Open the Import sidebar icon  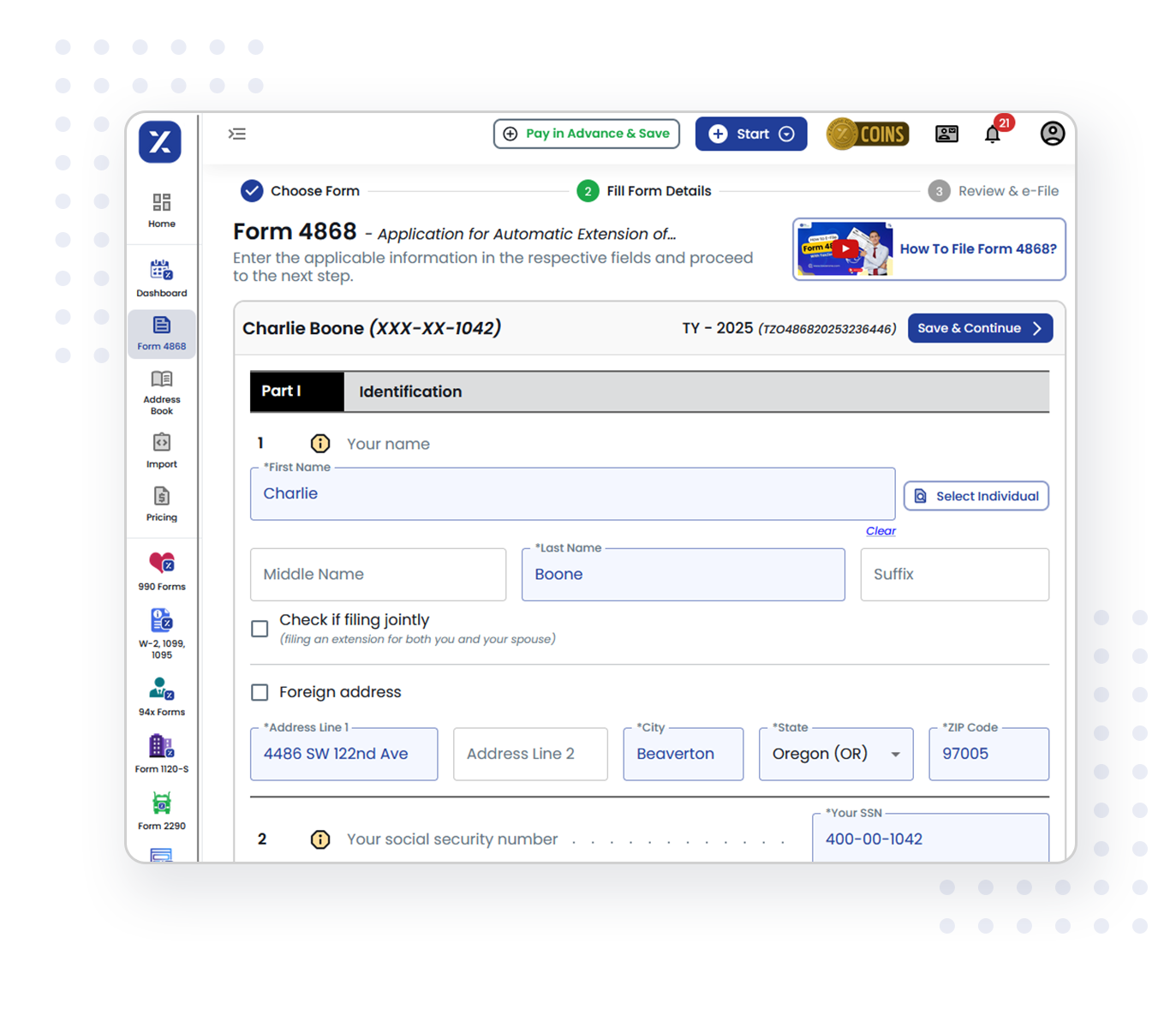(162, 451)
